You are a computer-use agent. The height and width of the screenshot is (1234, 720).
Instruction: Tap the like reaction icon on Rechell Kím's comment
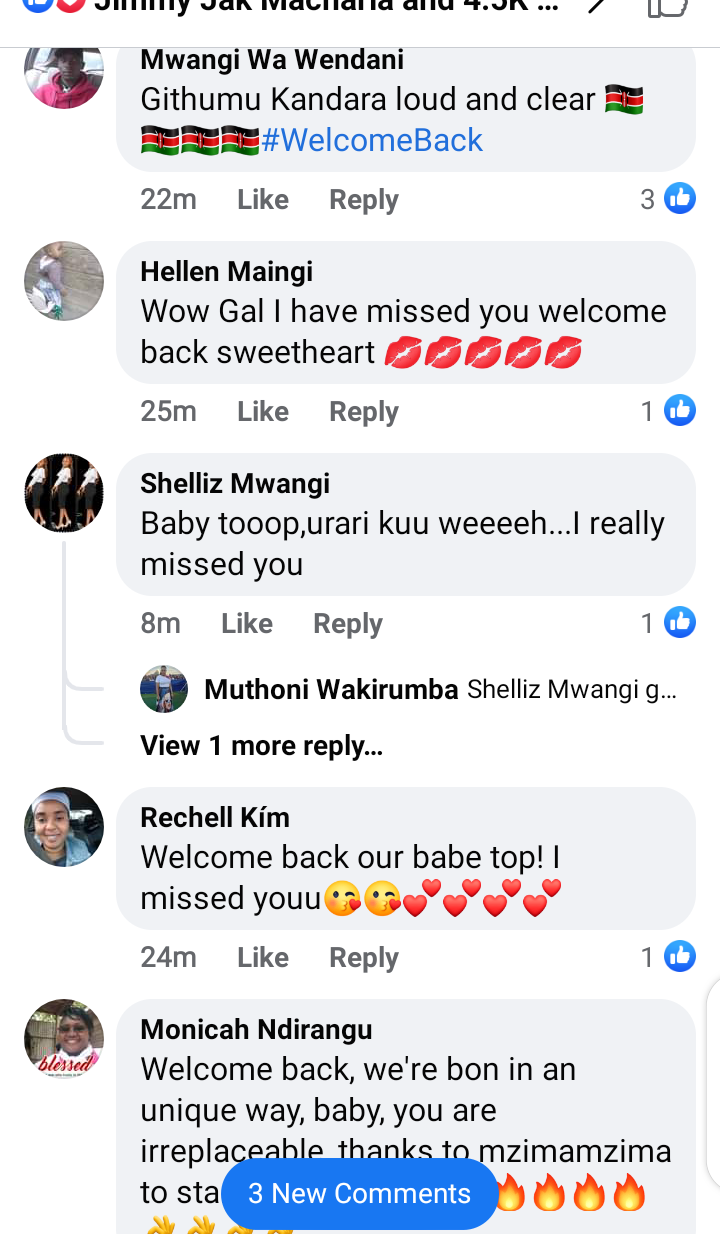pos(680,956)
